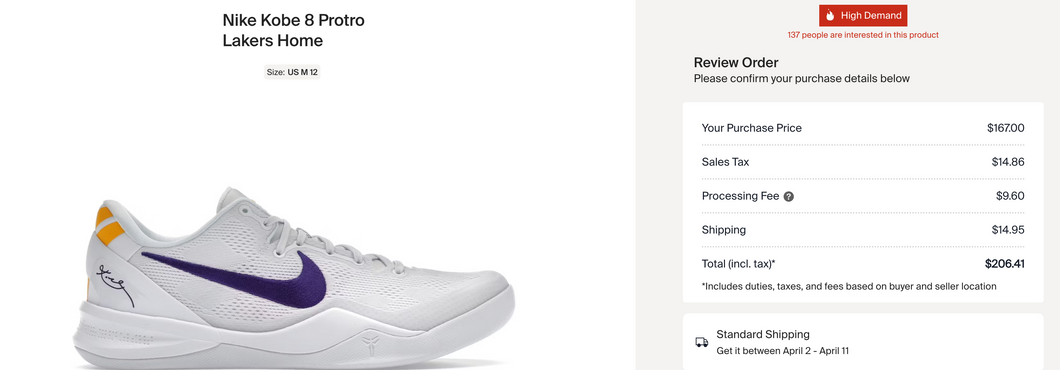Viewport: 1060px width, 370px height.
Task: Click the delivery truck icon
Action: (702, 342)
